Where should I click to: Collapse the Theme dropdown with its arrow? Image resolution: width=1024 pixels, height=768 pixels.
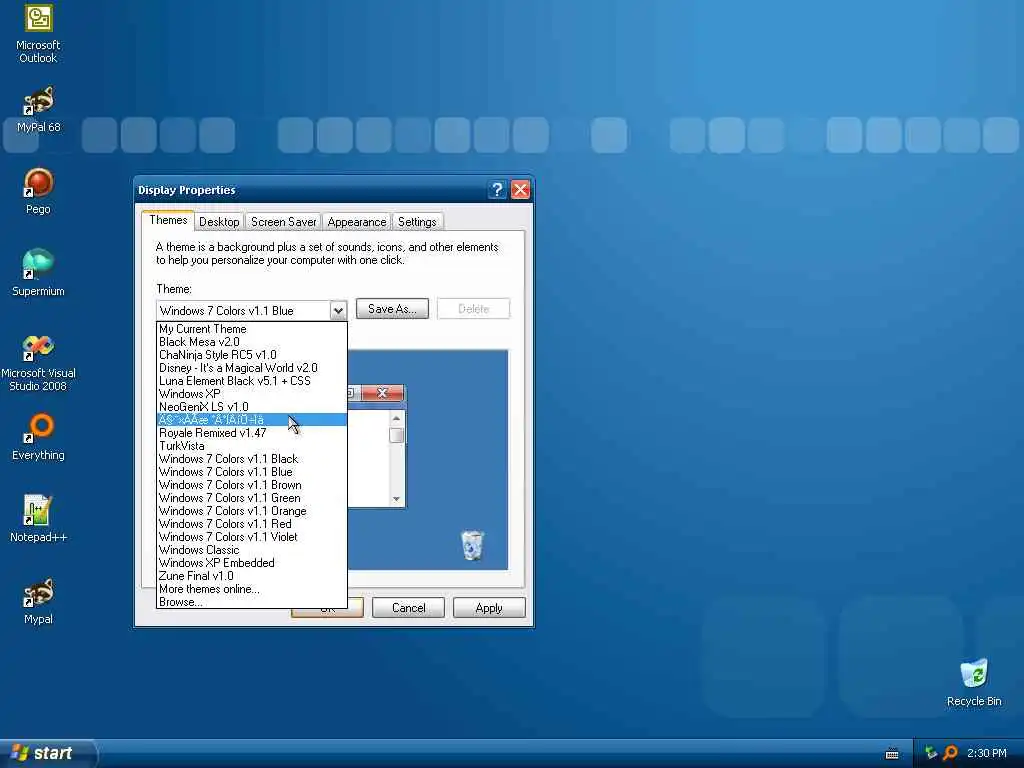(x=338, y=311)
